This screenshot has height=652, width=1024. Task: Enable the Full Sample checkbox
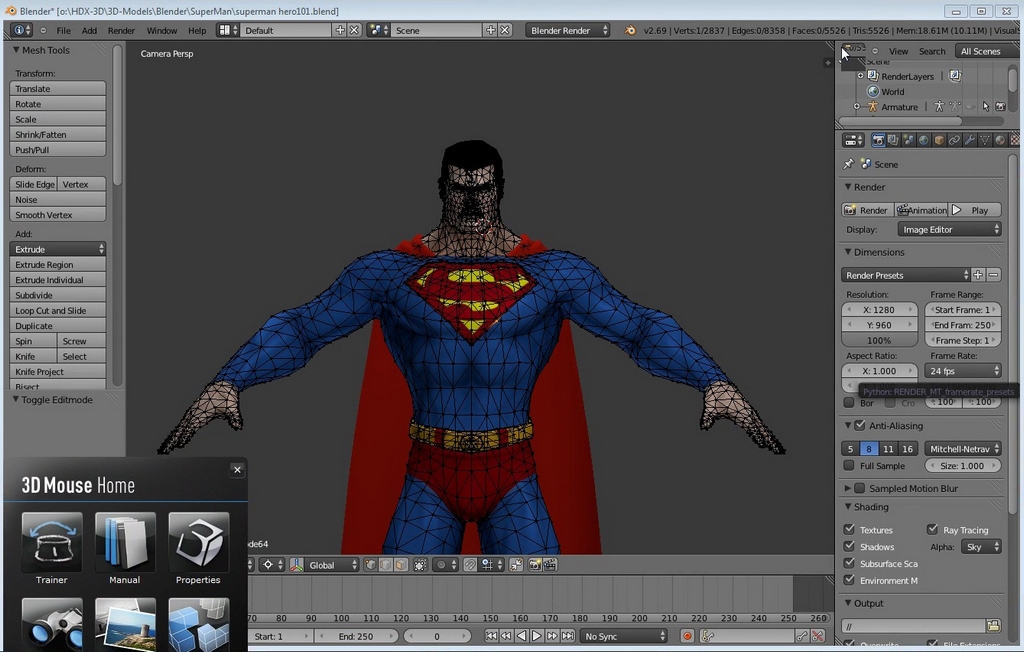[x=849, y=466]
